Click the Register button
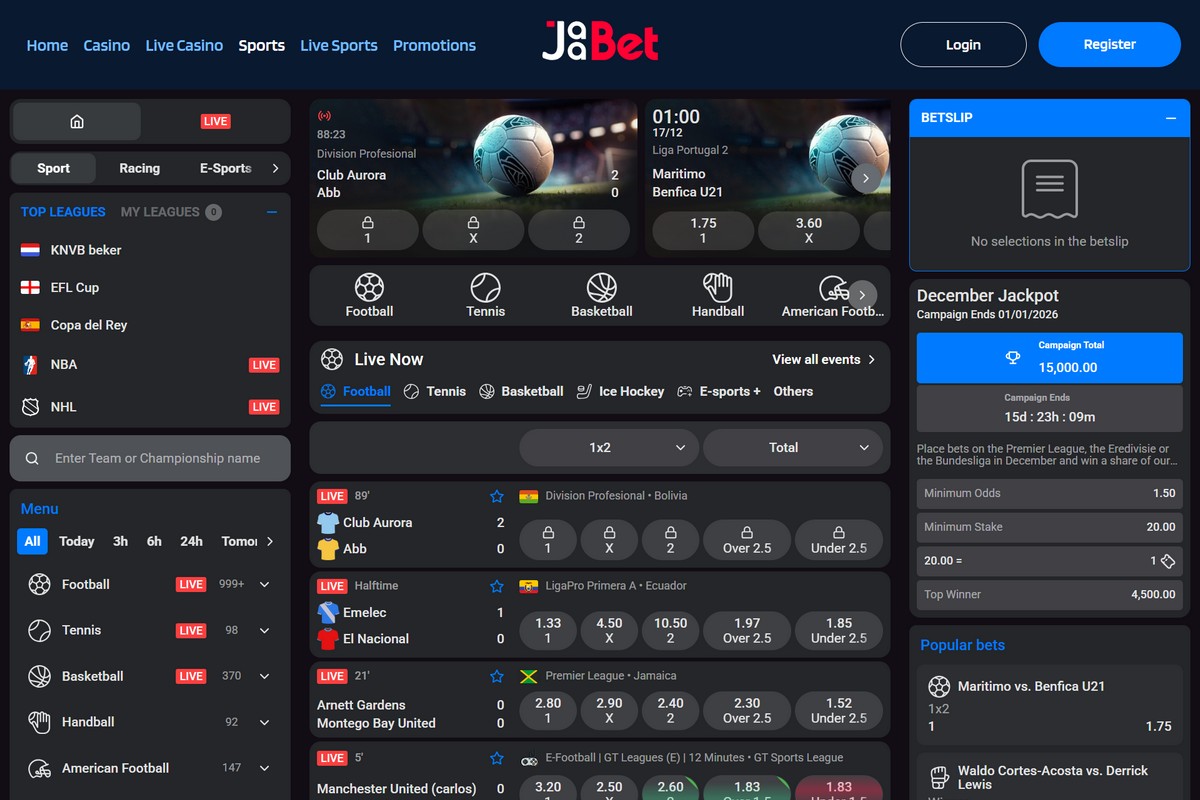Viewport: 1200px width, 800px height. click(x=1109, y=44)
